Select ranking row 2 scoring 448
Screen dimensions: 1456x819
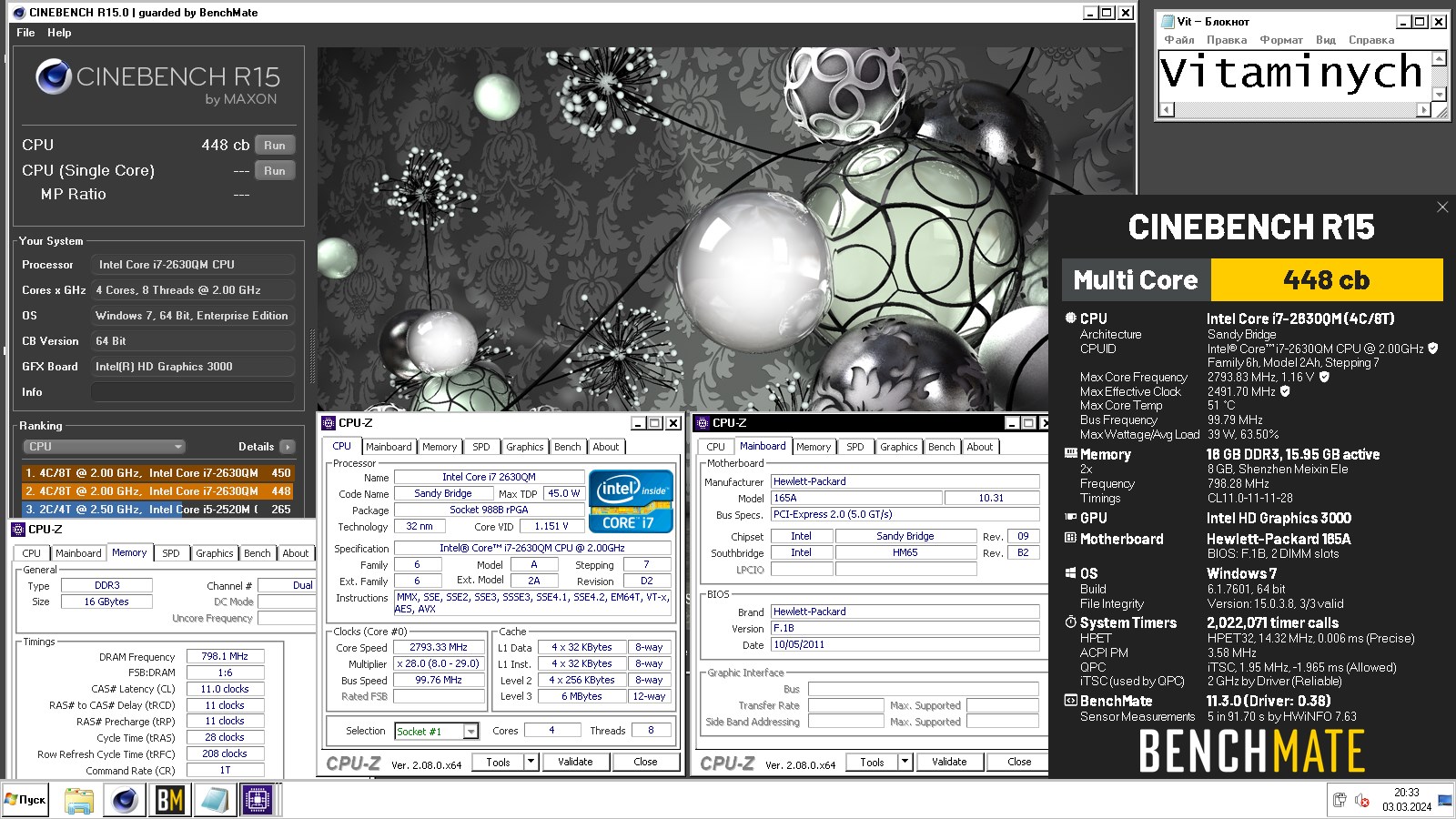[x=157, y=491]
